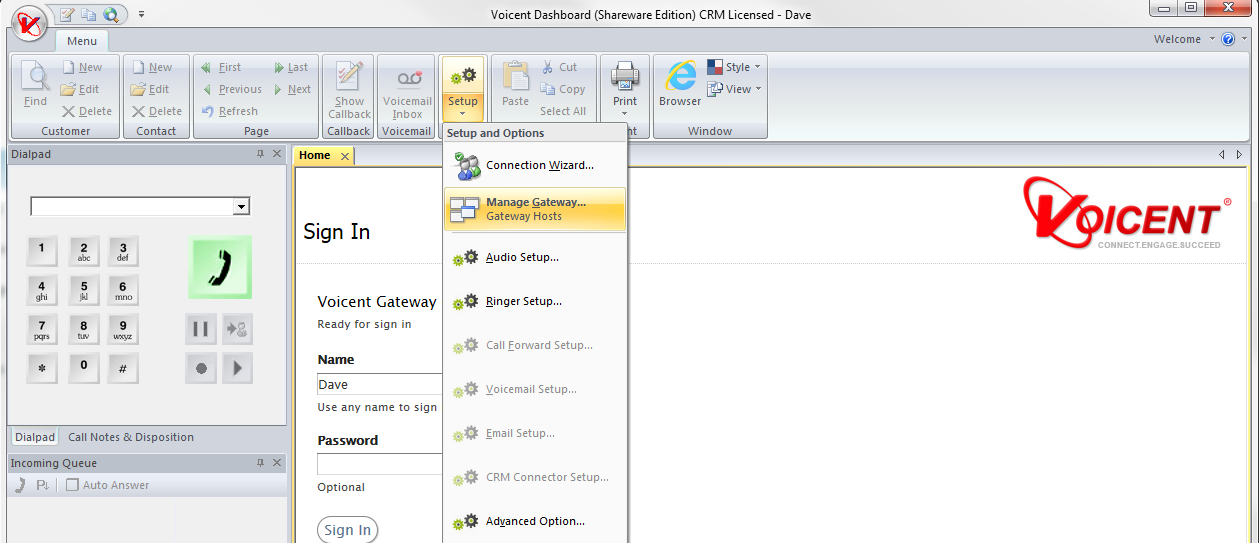The width and height of the screenshot is (1259, 543).
Task: Select Manage Gateway from Setup menu
Action: [535, 209]
